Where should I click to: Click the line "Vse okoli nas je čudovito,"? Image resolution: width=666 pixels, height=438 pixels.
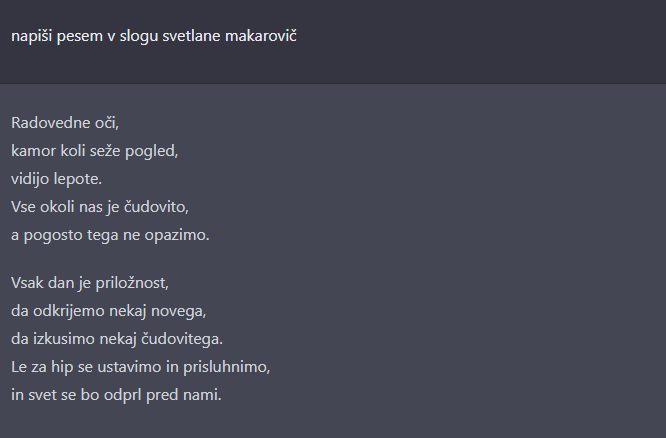point(100,207)
